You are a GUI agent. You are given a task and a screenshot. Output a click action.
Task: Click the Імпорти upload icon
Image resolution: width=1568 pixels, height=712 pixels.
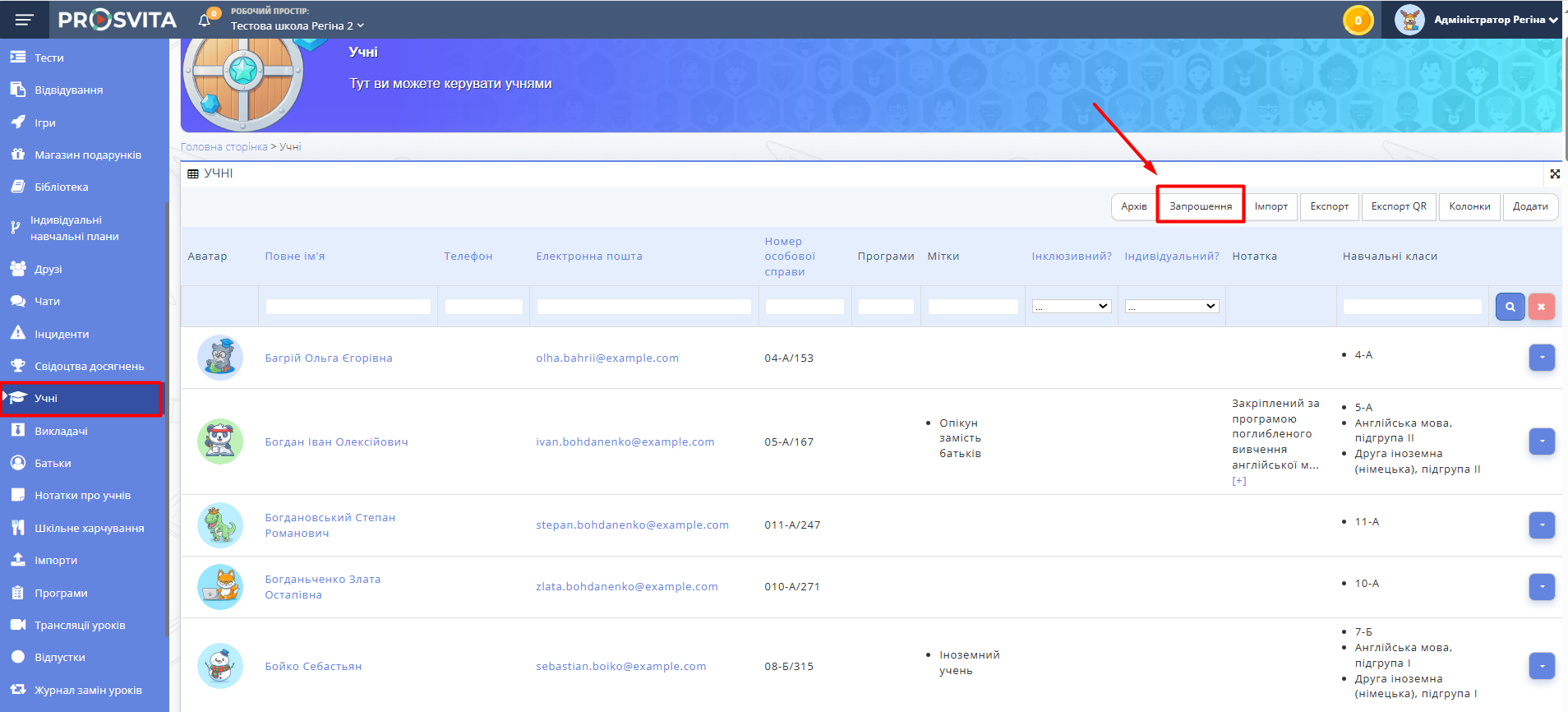click(x=18, y=560)
